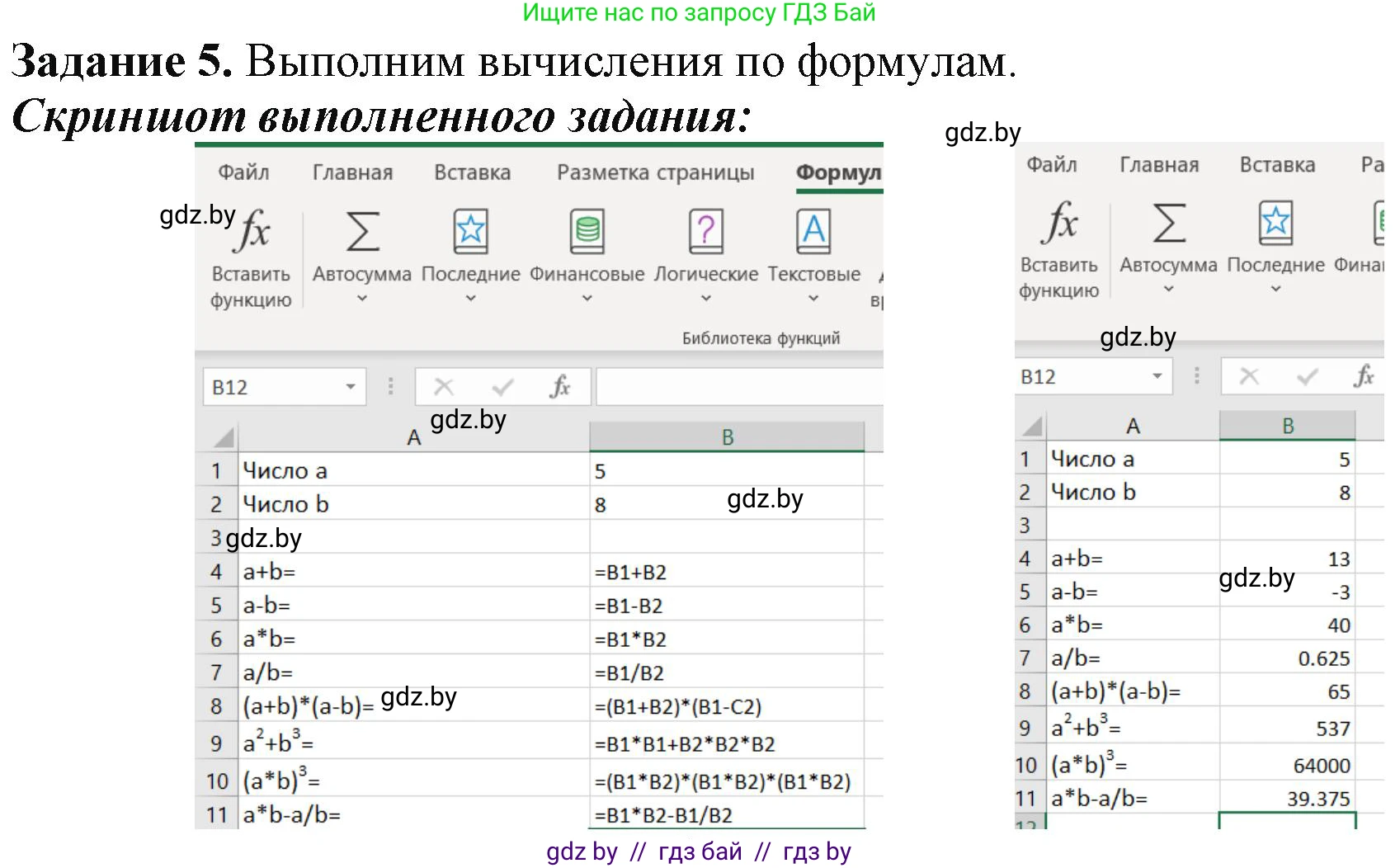The width and height of the screenshot is (1400, 868).
Task: Select cell B1 containing value 5
Action: pyautogui.click(x=727, y=470)
